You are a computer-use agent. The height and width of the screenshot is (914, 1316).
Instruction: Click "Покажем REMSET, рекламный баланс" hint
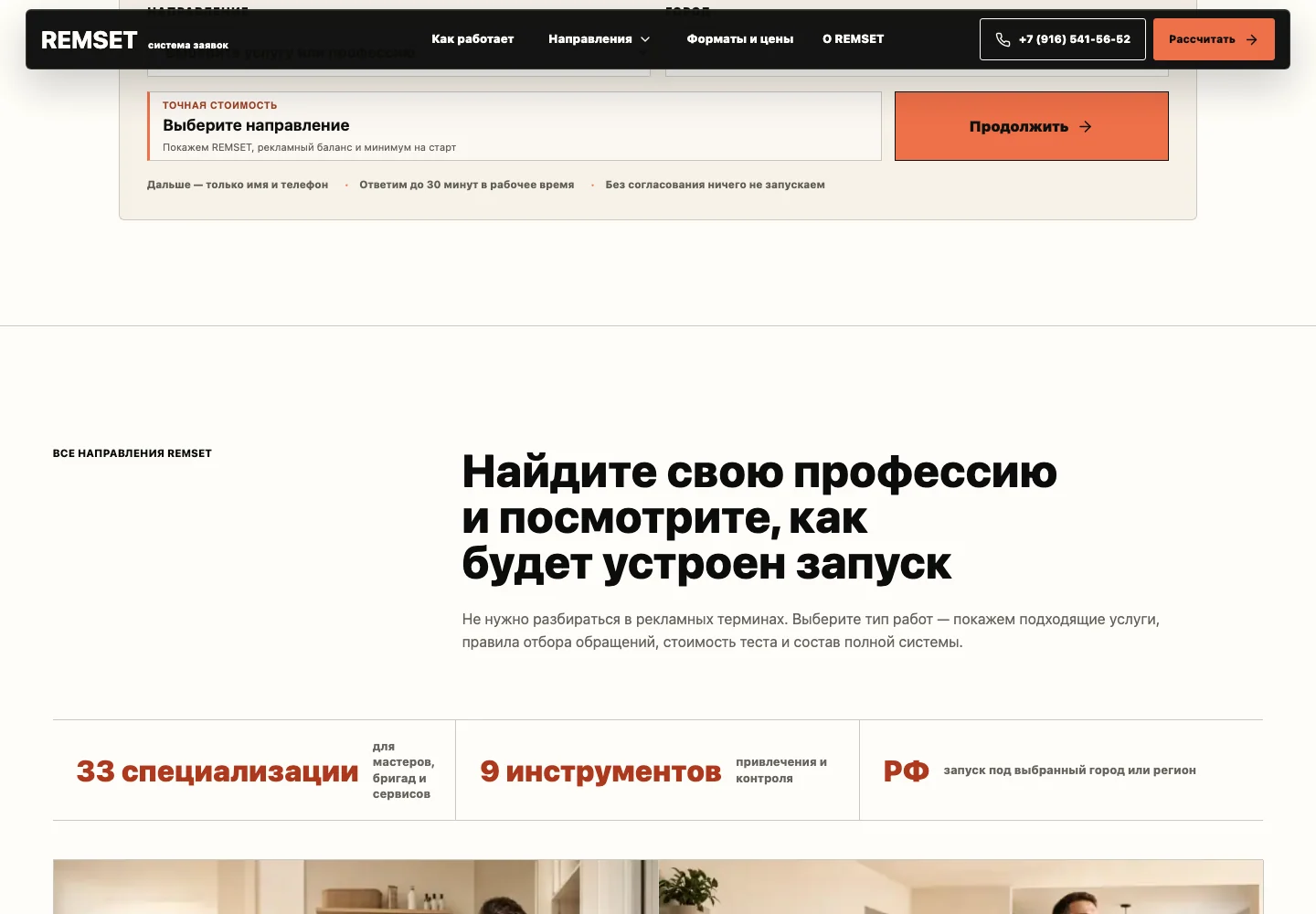click(309, 147)
